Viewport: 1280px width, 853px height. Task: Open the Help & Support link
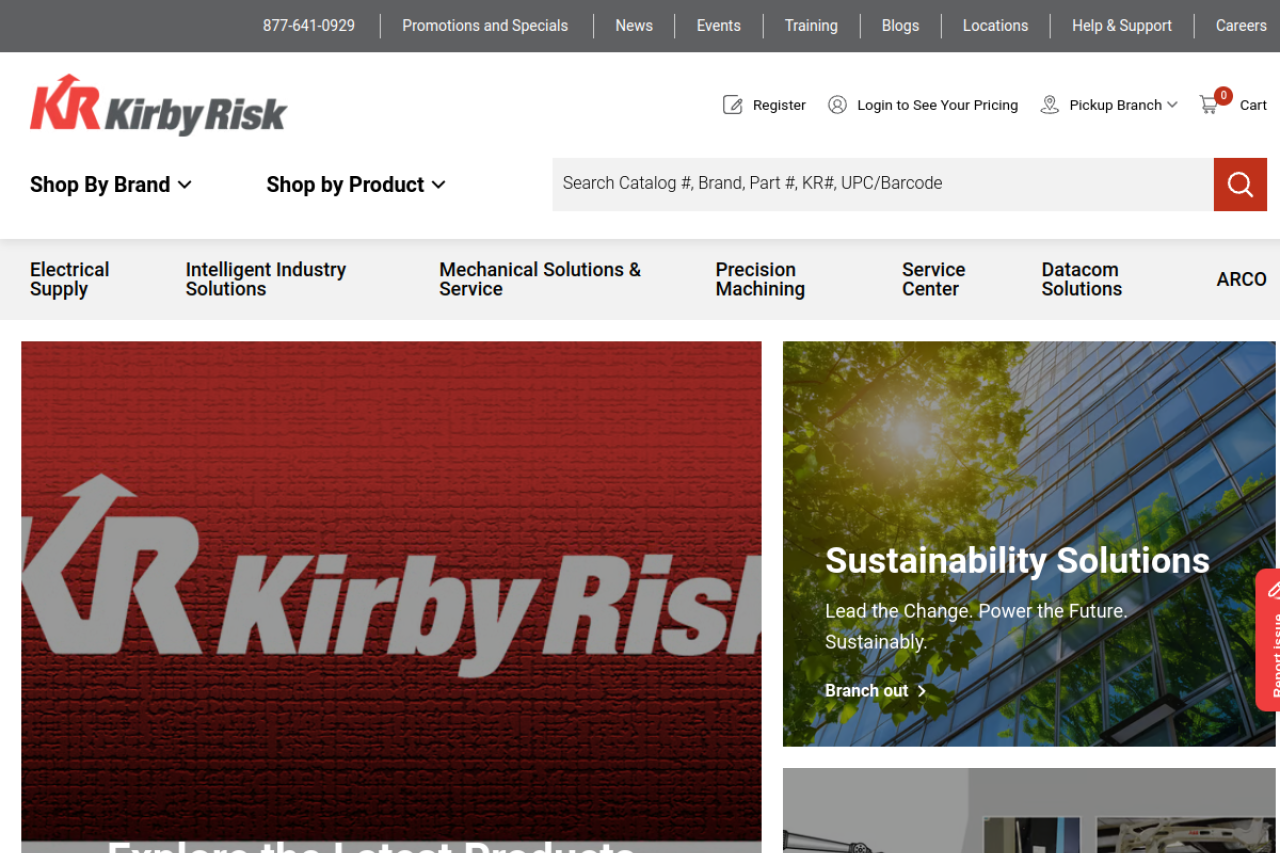coord(1121,26)
